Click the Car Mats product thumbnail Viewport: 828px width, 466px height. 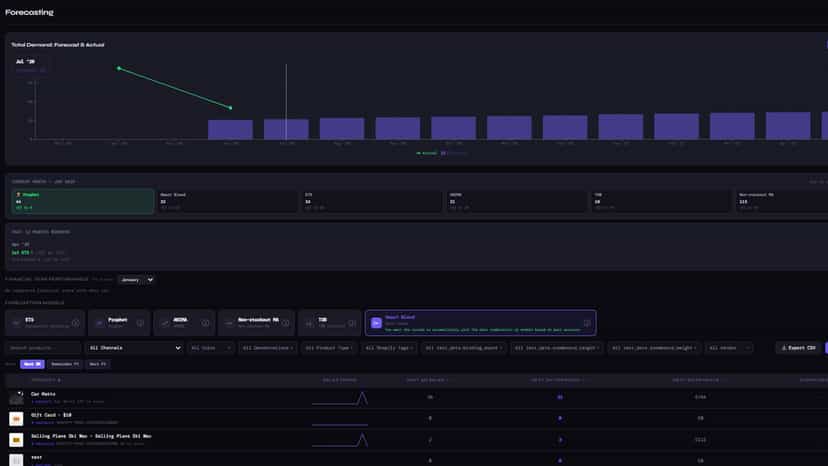pos(16,397)
